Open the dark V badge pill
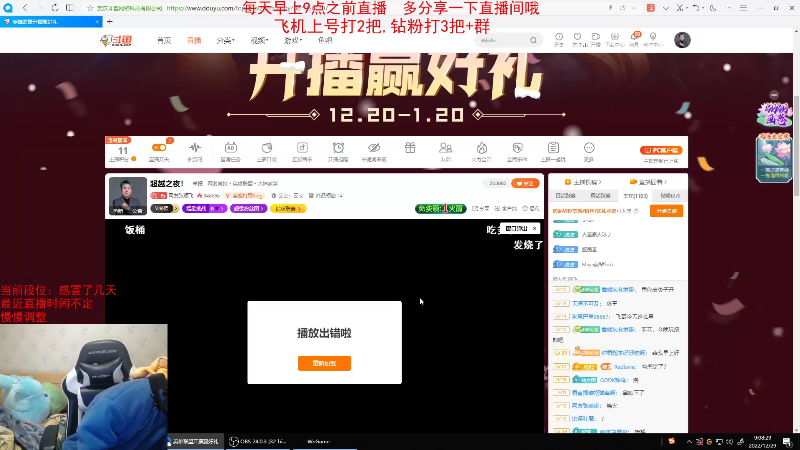Image resolution: width=800 pixels, height=450 pixels. click(x=164, y=209)
